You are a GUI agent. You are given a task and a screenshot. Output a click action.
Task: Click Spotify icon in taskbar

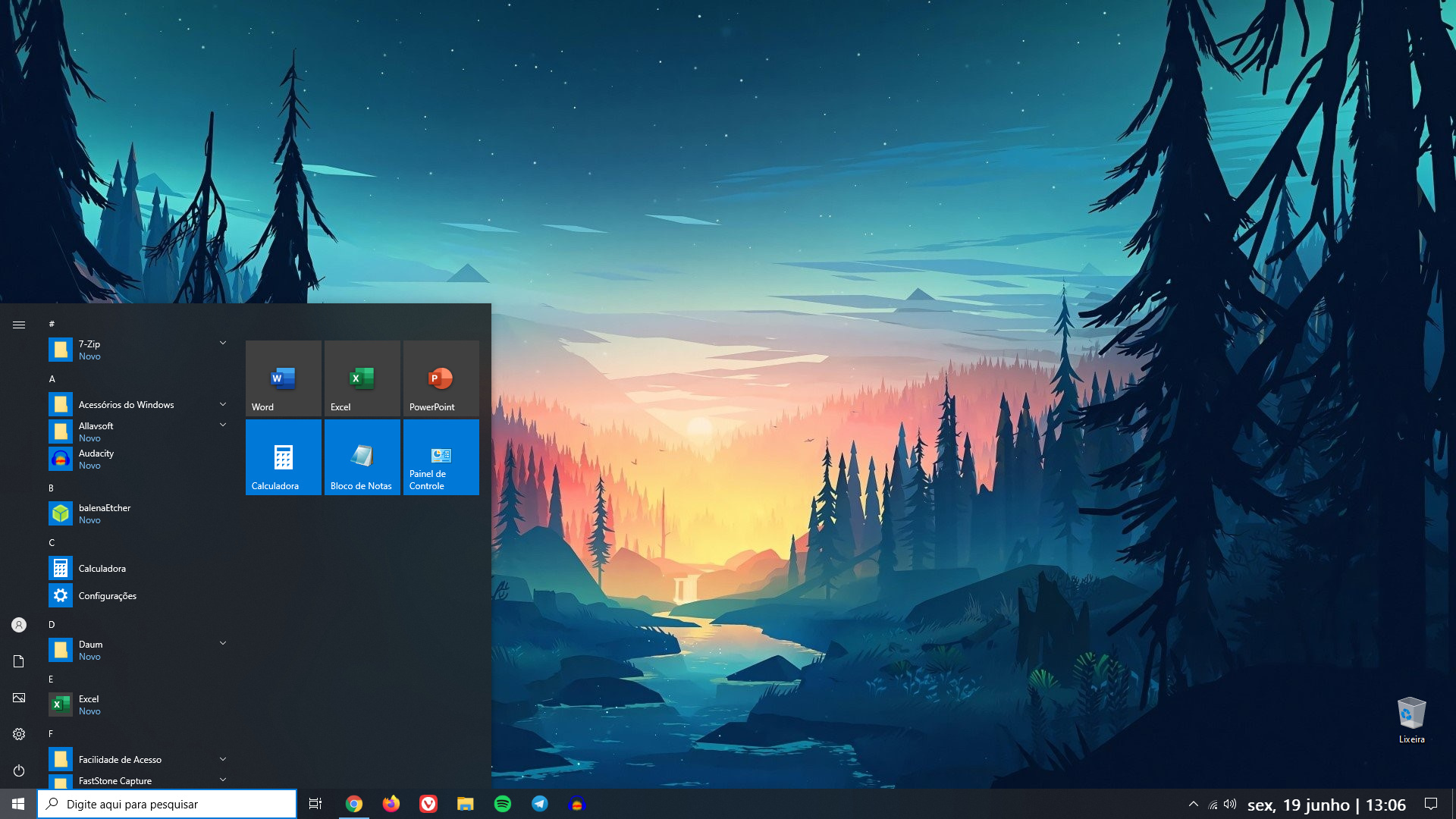coord(502,804)
